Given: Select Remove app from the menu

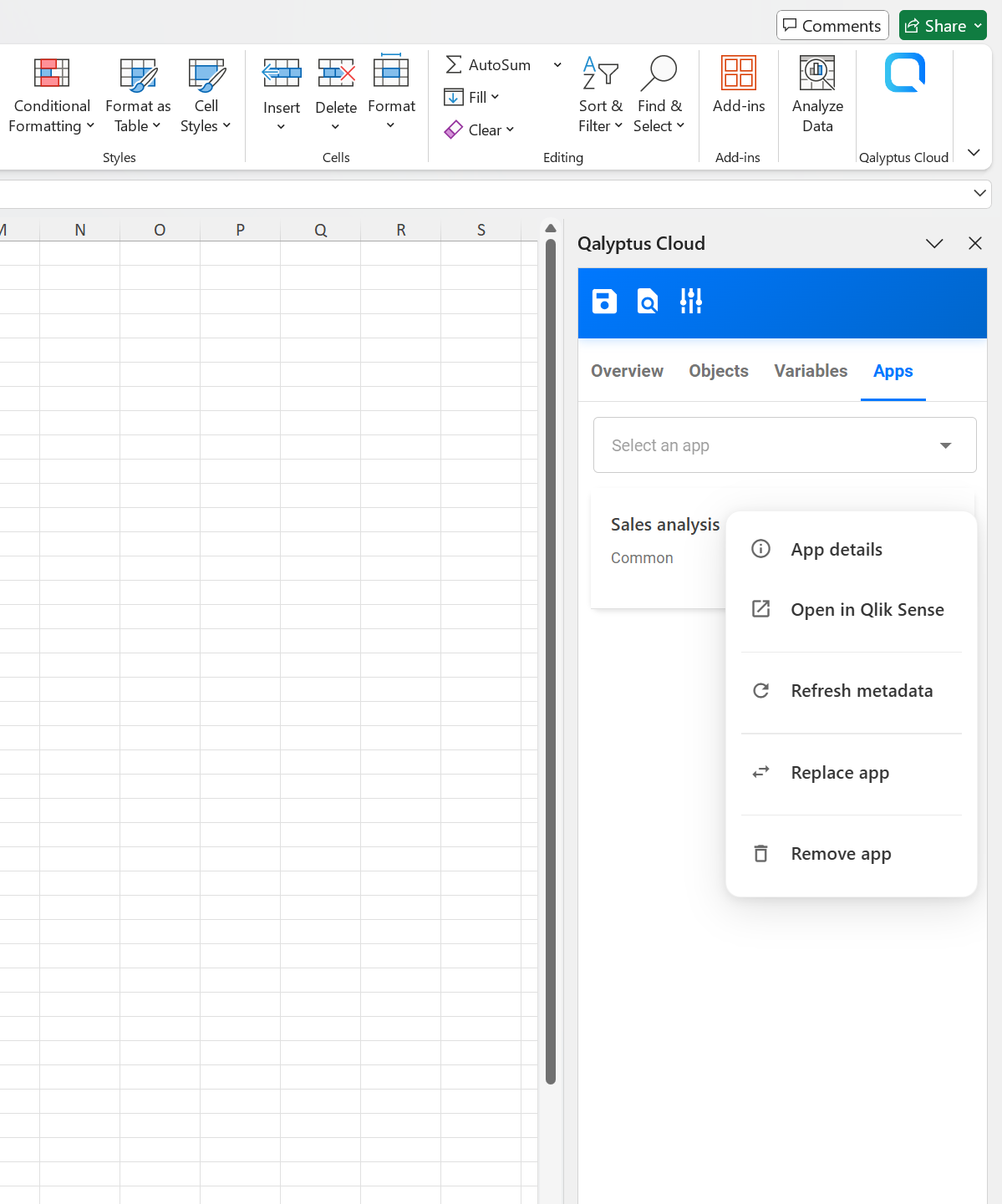Looking at the screenshot, I should [841, 853].
